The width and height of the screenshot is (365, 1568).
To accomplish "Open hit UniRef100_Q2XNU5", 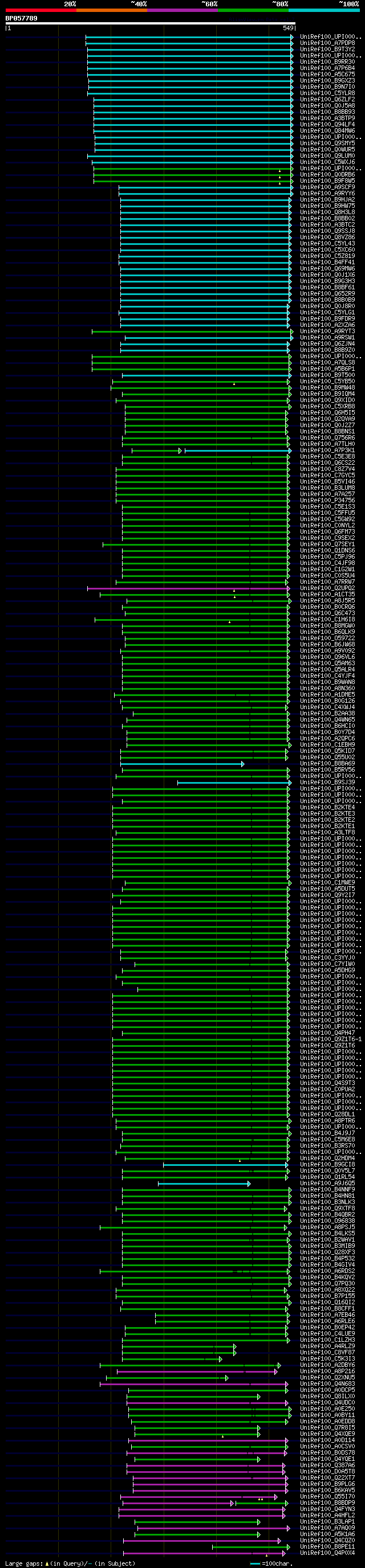I will 327,1377.
